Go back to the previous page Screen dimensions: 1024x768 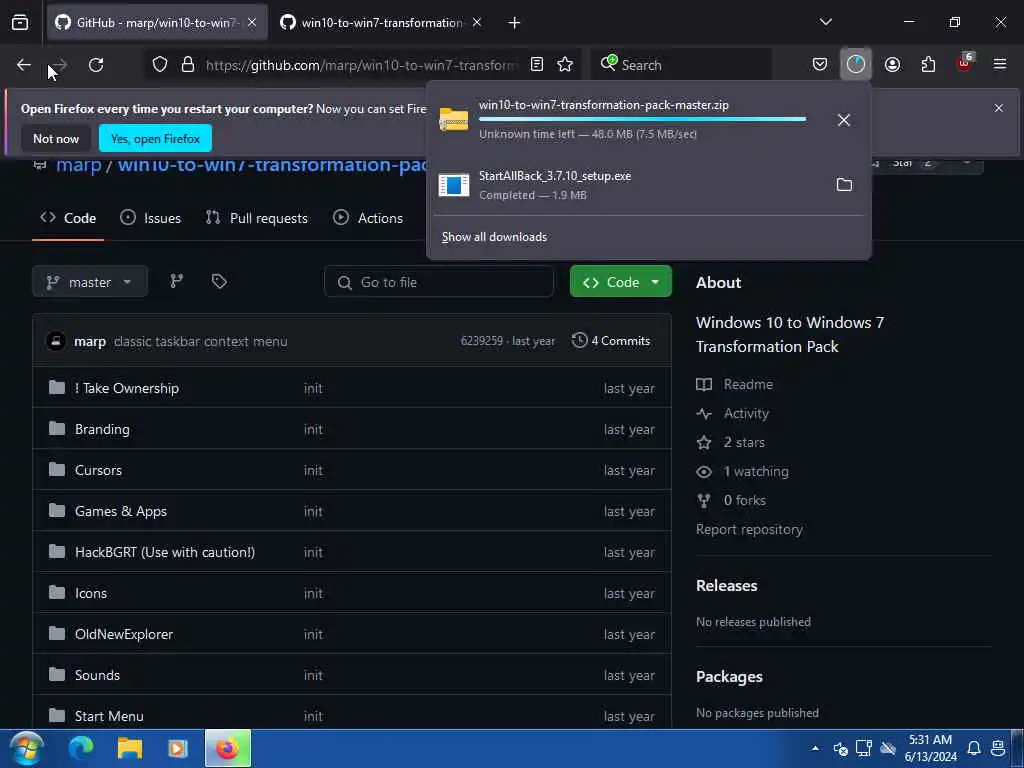(24, 65)
